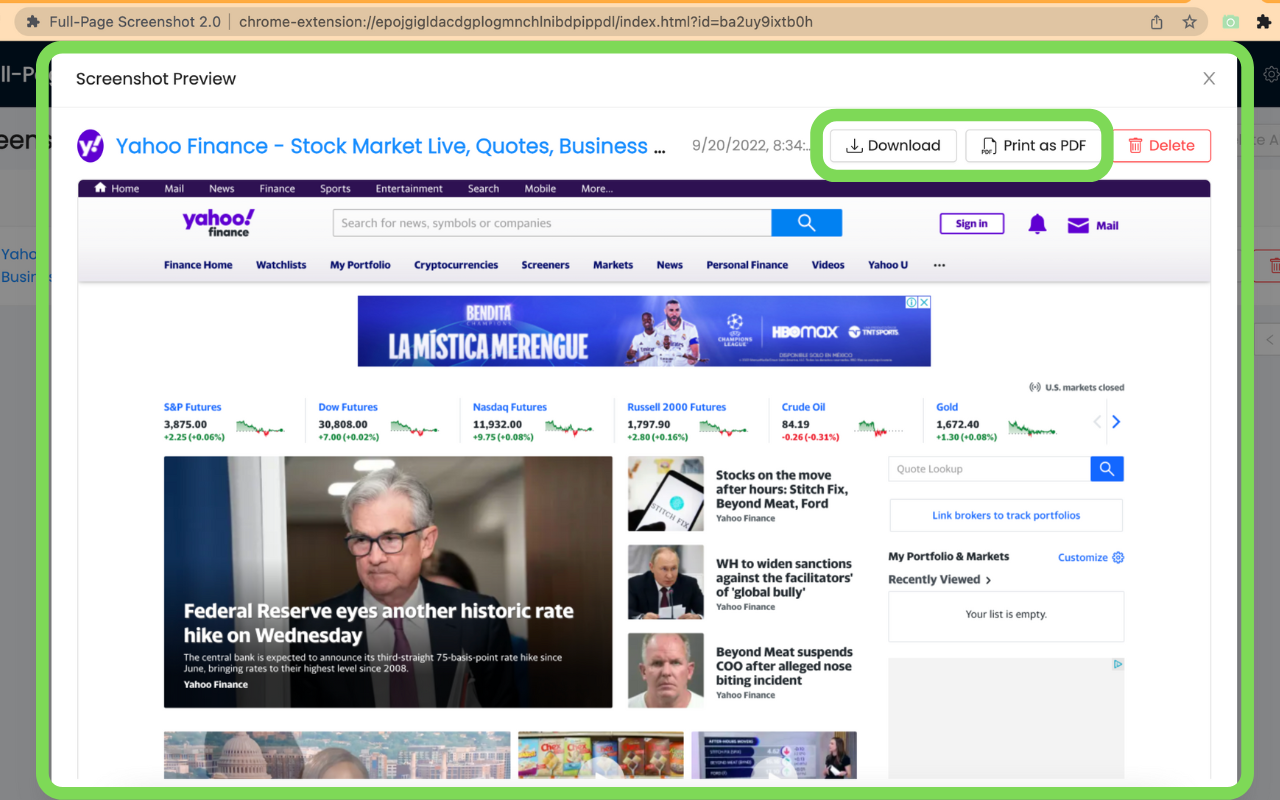Open Nasdaq Futures quote
The width and height of the screenshot is (1280, 800).
point(510,407)
